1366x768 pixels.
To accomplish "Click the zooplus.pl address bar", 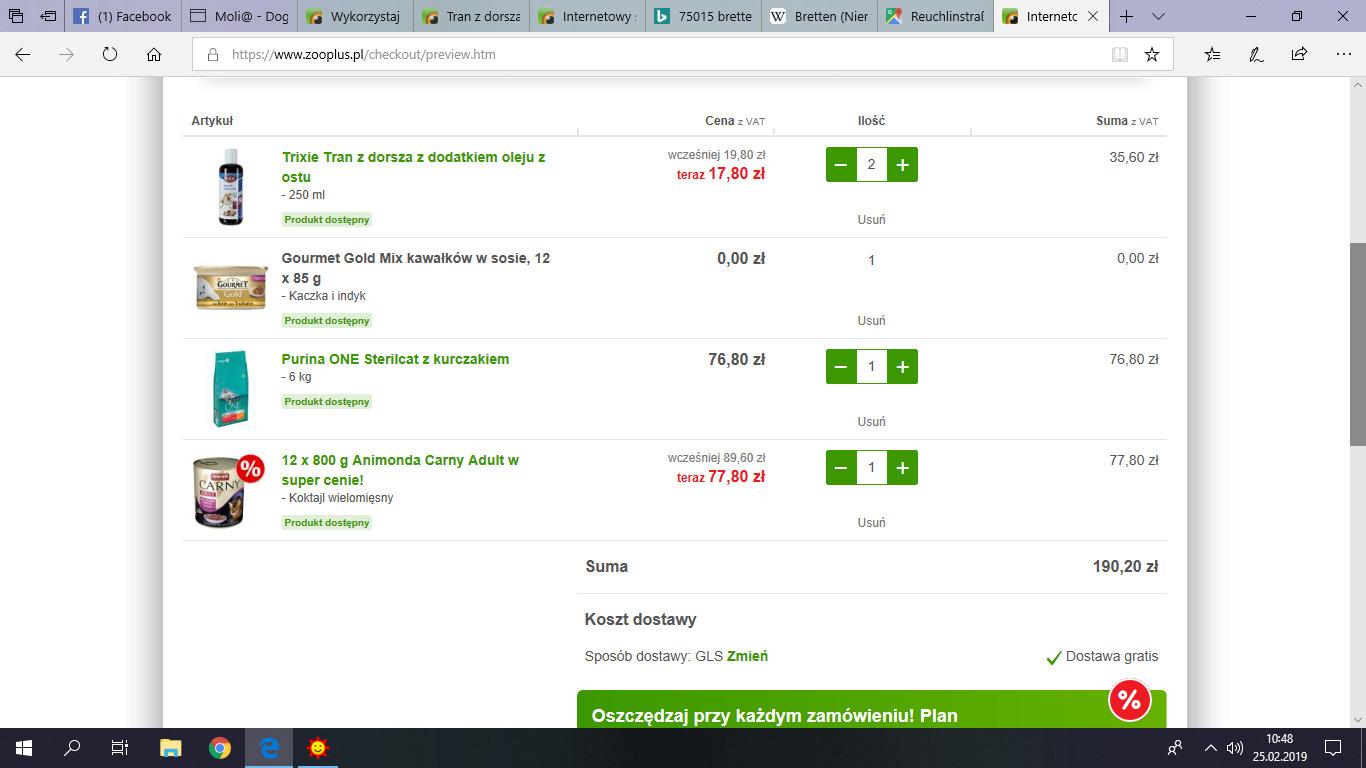I will click(x=650, y=55).
